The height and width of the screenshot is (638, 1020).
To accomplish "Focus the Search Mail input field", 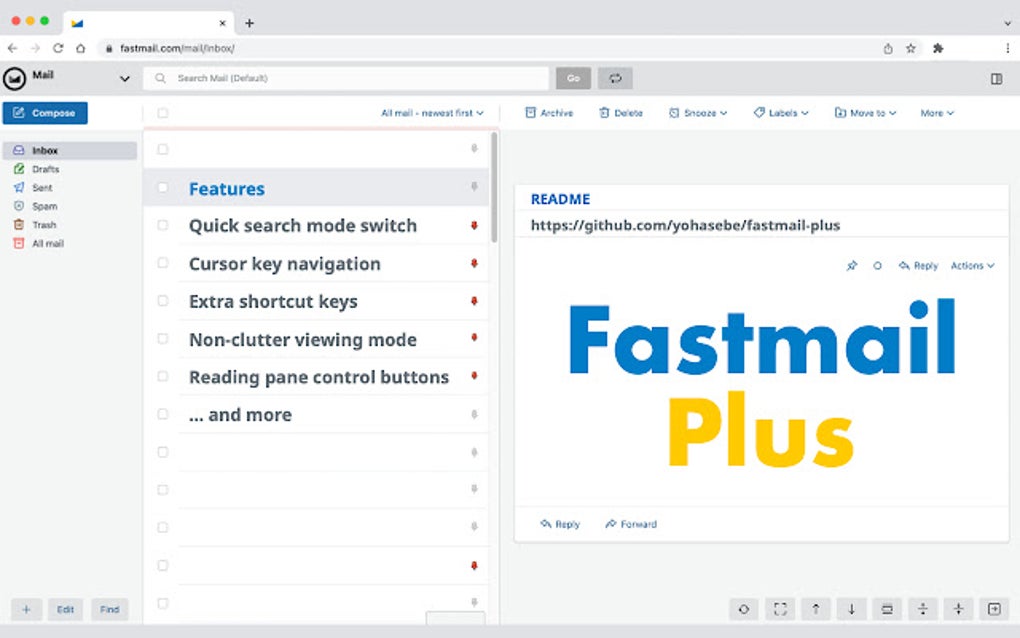I will click(x=346, y=78).
